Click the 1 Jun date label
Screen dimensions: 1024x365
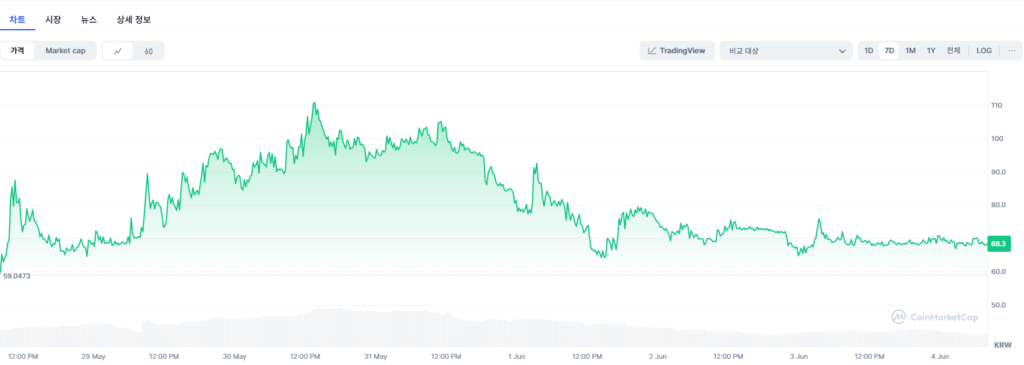[x=516, y=357]
